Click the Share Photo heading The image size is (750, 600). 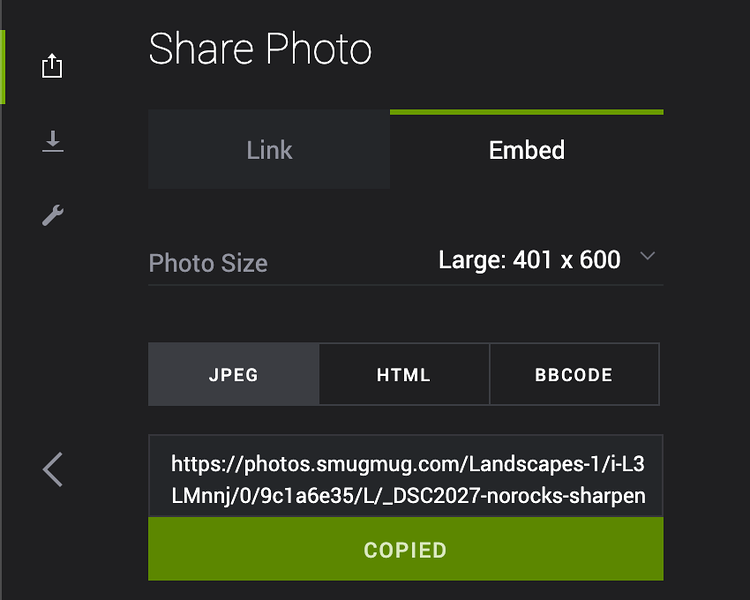[260, 49]
